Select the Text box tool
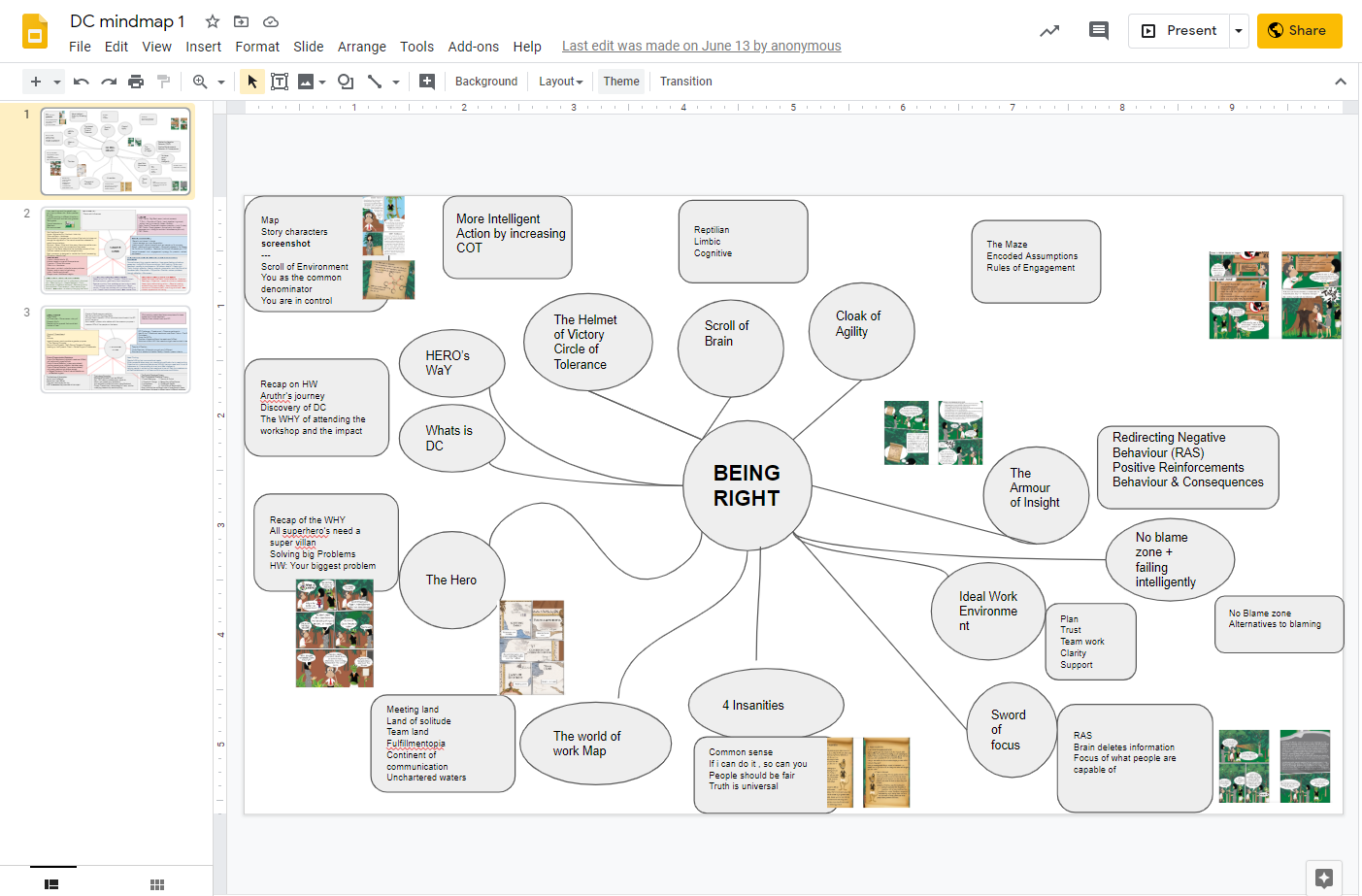Screen dimensions: 1362x896 [280, 82]
